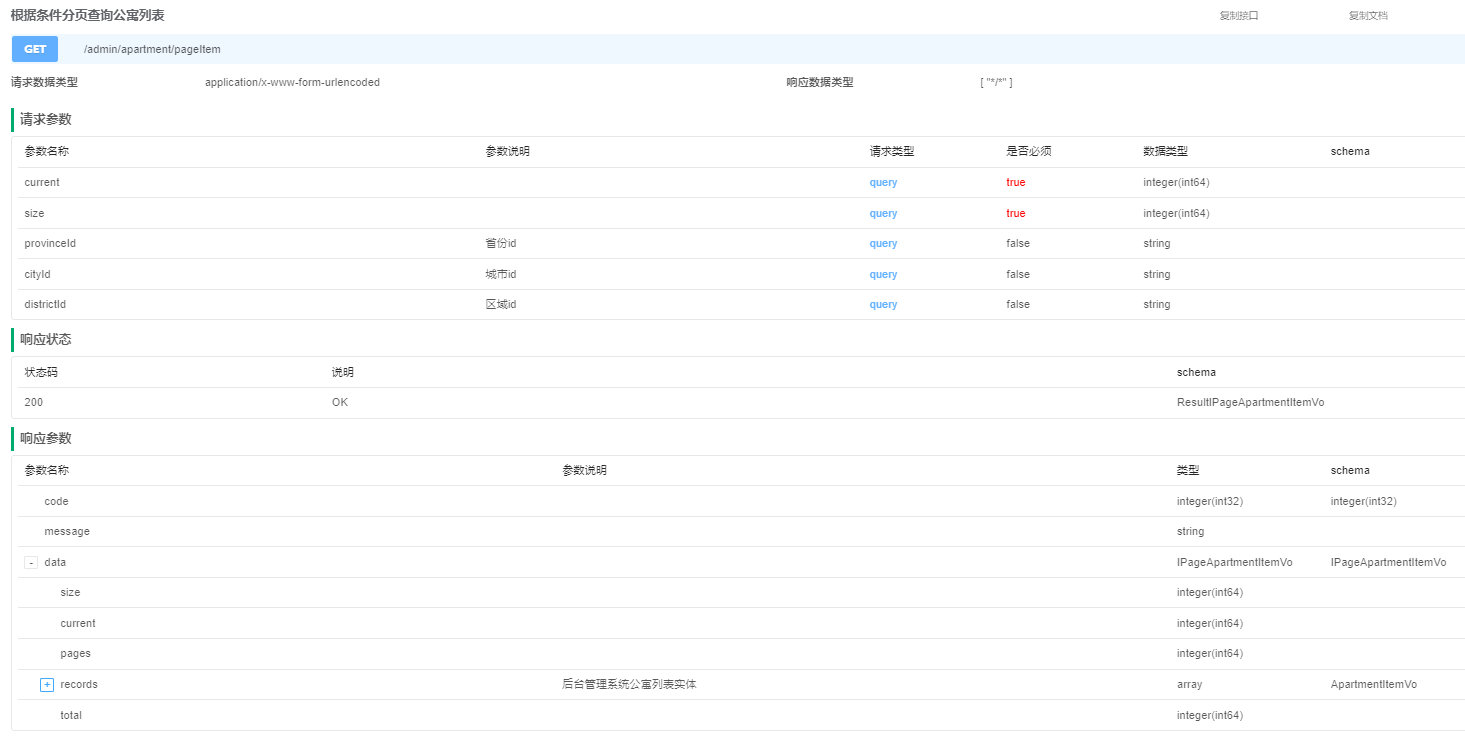Click the red true in the size row
This screenshot has width=1465, height=739.
click(x=1016, y=214)
